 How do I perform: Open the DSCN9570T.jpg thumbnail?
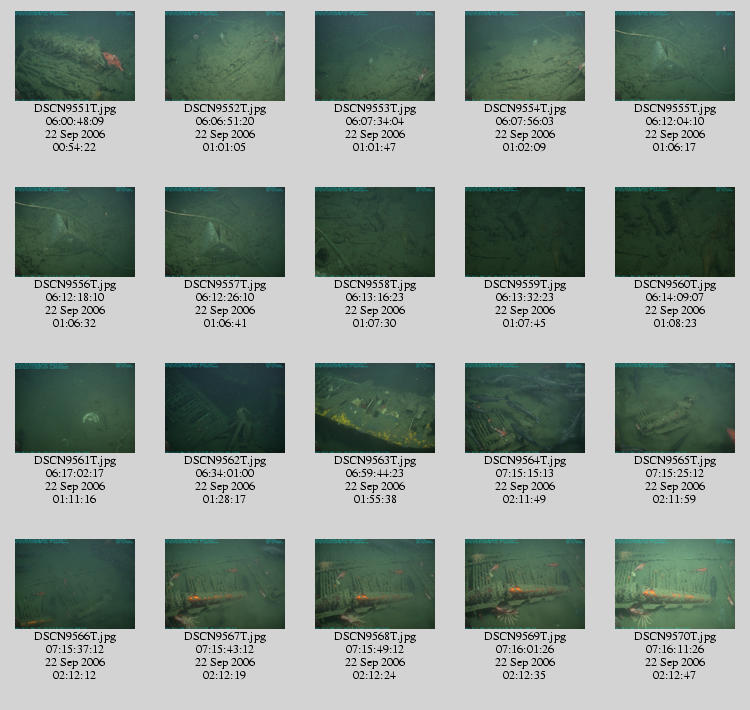point(675,584)
